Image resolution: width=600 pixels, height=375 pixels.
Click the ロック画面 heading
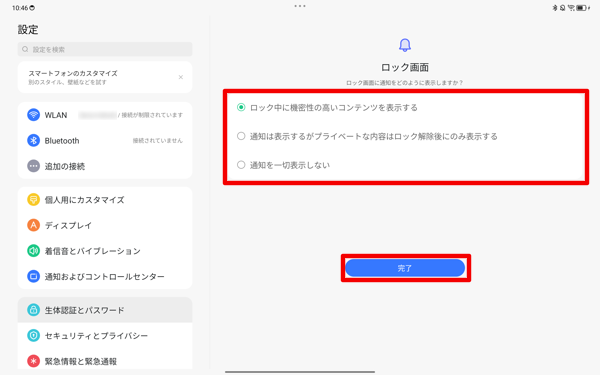(x=405, y=67)
